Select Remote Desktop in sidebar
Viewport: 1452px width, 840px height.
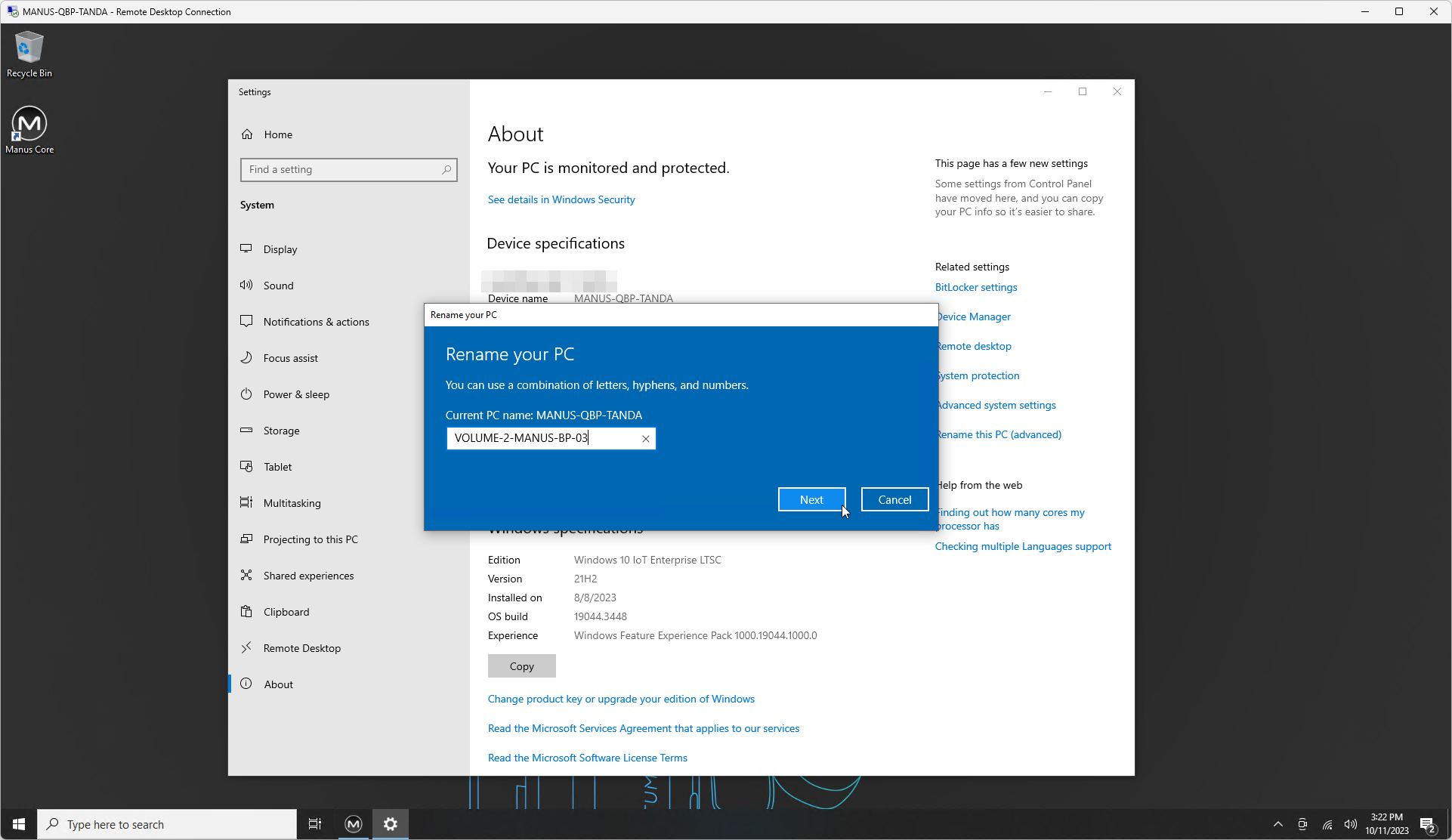click(x=301, y=648)
